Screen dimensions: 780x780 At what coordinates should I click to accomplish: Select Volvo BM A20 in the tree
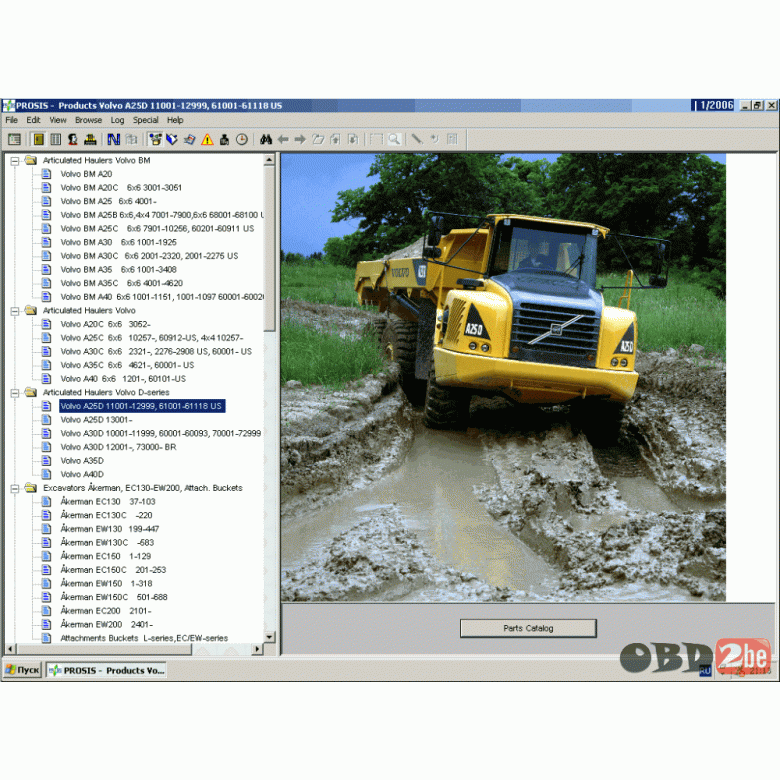tap(86, 174)
